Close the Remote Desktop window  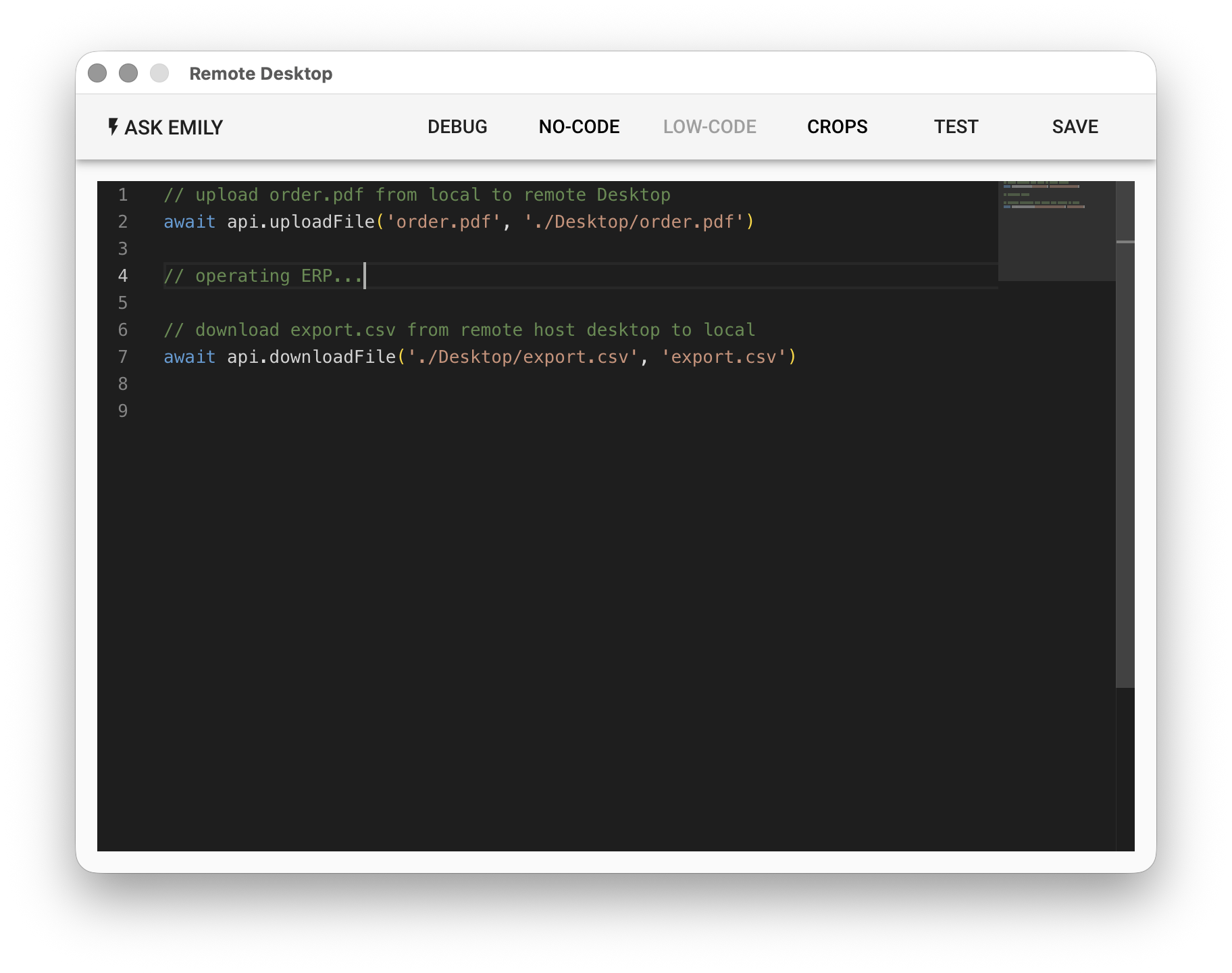point(97,73)
